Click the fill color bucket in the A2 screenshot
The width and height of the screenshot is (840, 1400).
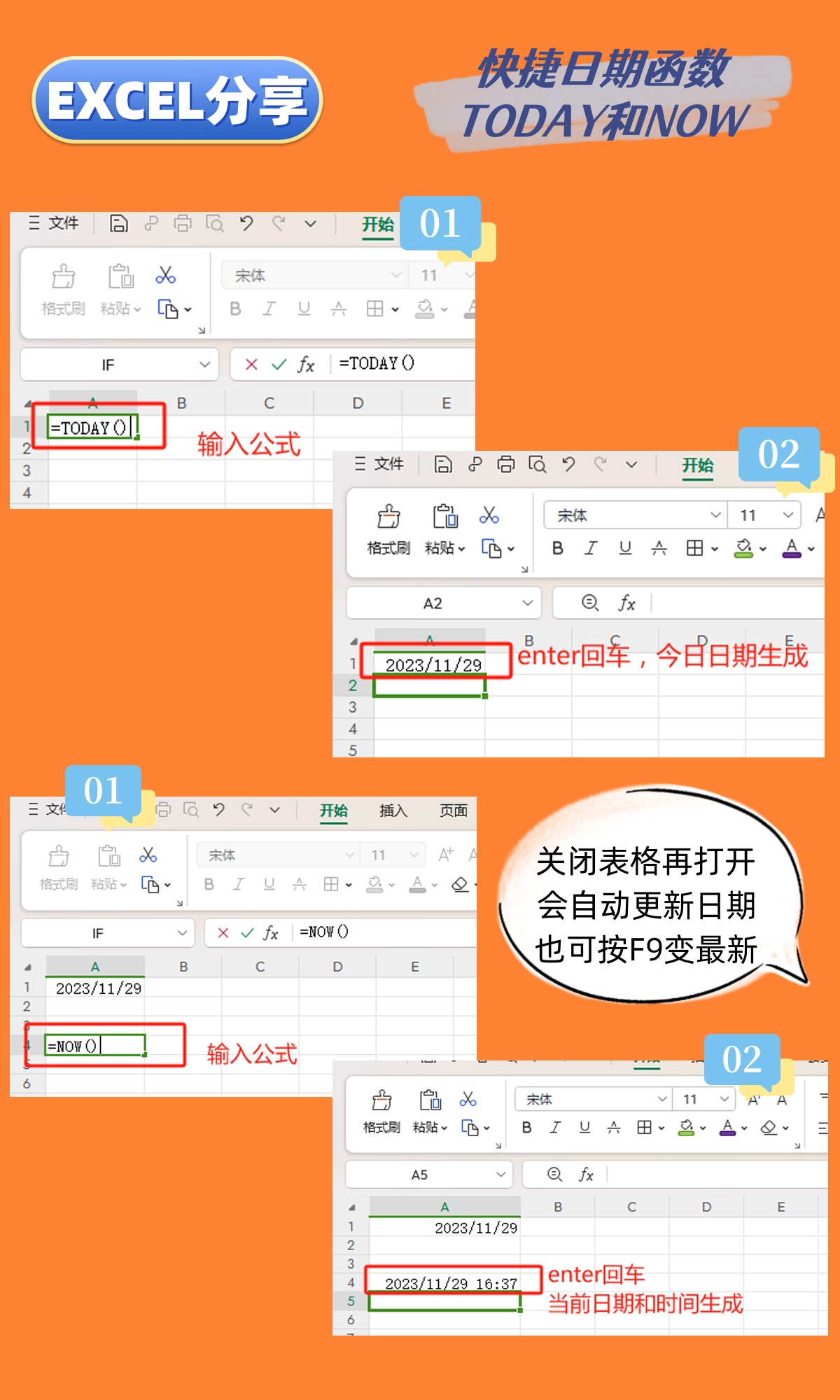click(x=743, y=548)
